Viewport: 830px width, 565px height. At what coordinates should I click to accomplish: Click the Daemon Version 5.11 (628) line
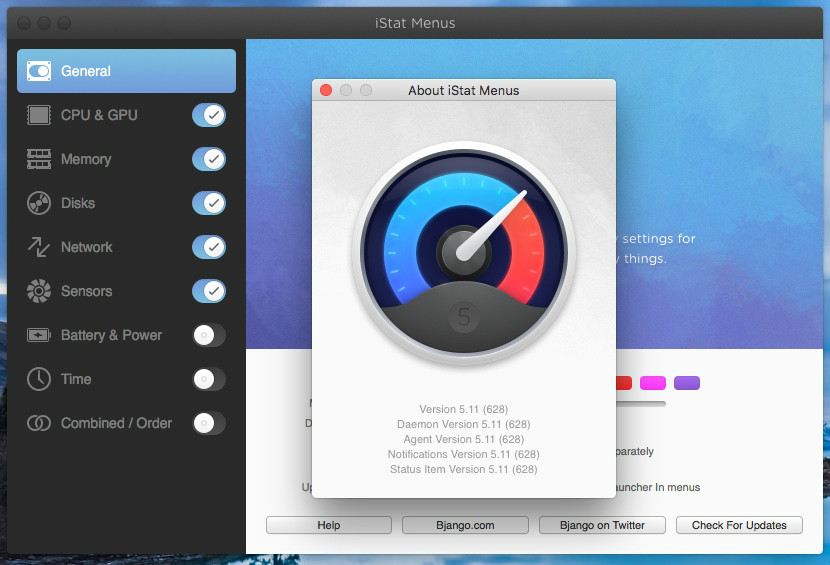tap(464, 424)
